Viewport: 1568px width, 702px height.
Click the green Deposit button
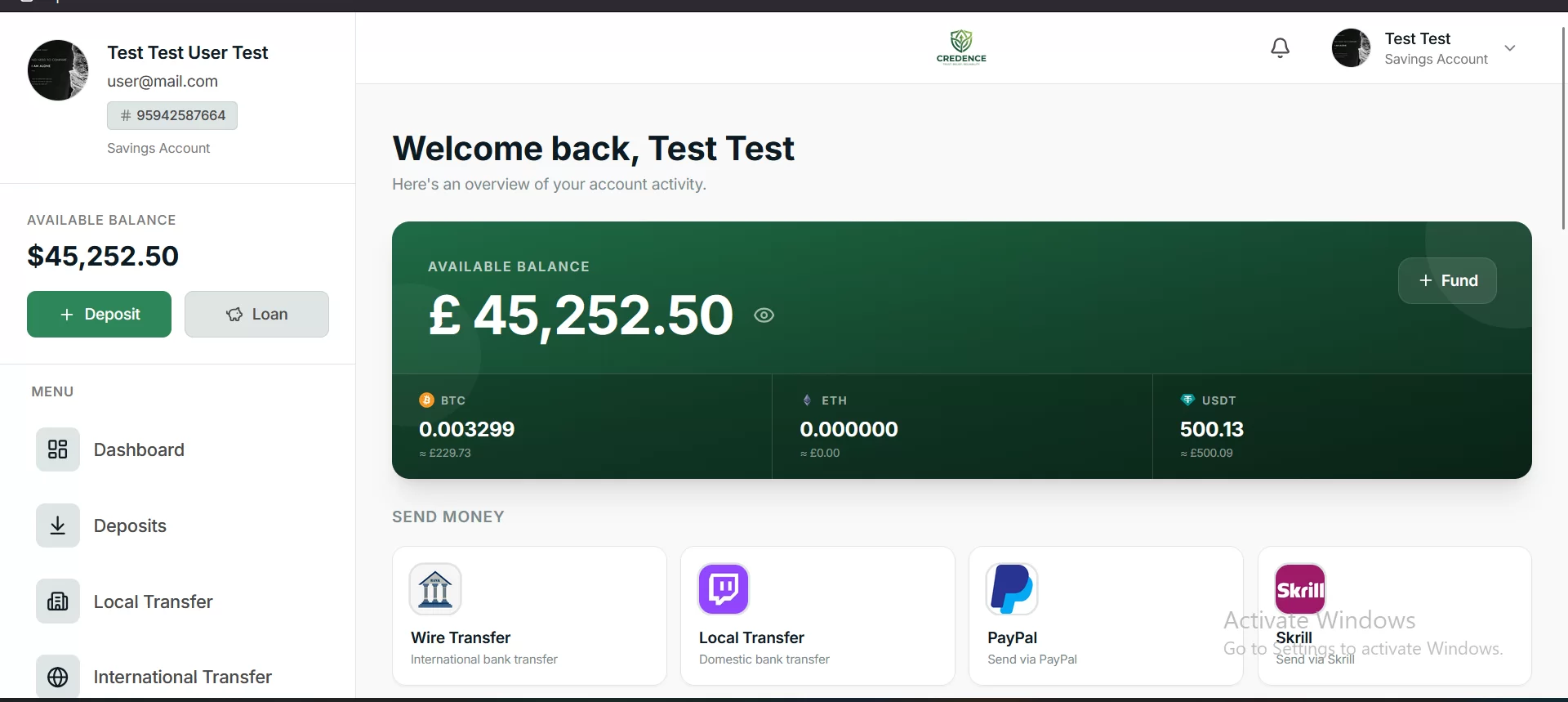pos(99,314)
